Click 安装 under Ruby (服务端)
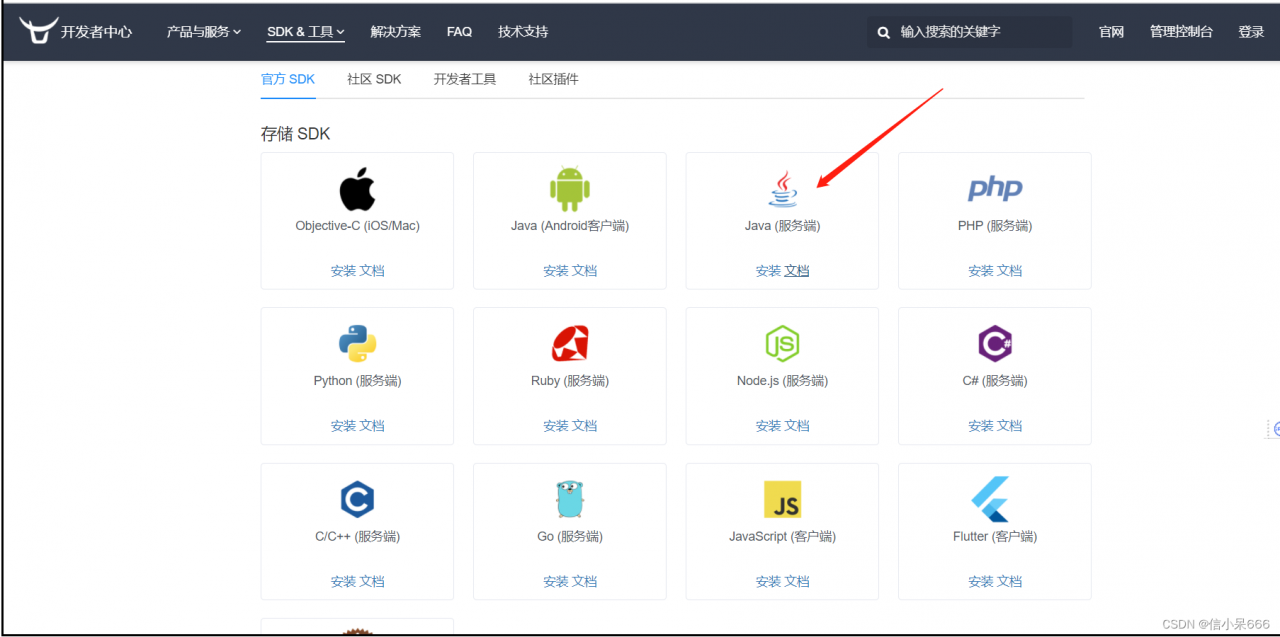The height and width of the screenshot is (637, 1280). [x=556, y=426]
